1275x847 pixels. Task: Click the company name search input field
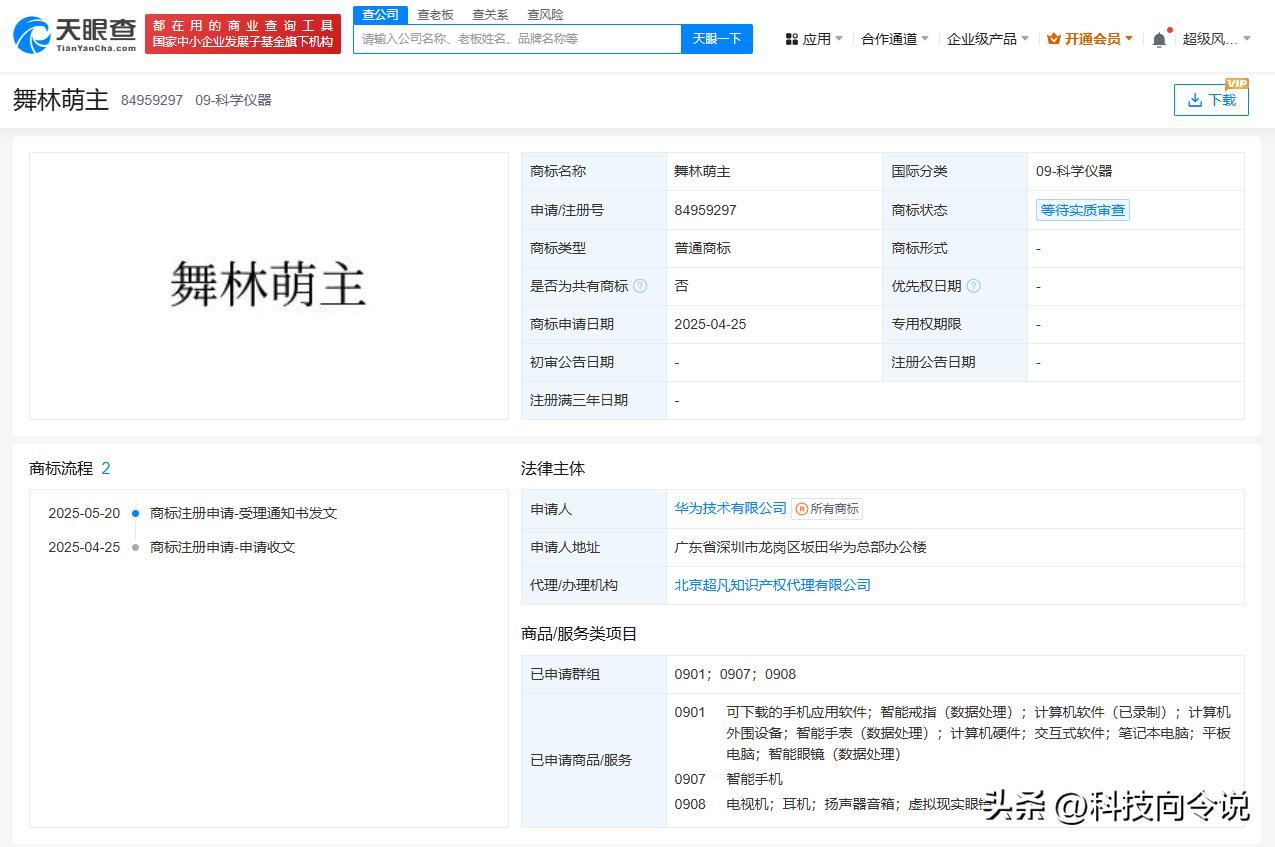point(517,39)
